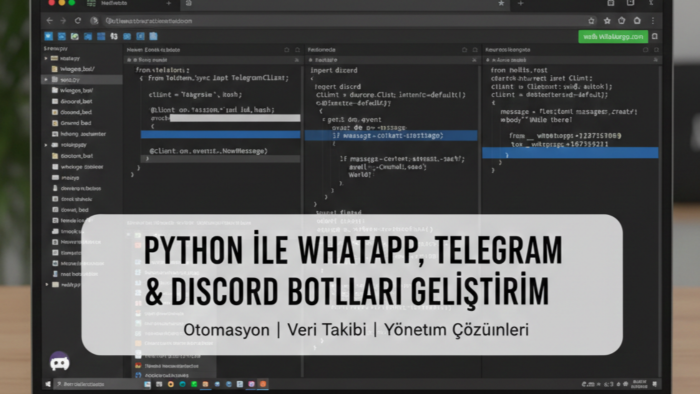This screenshot has height=394, width=700.
Task: Click the light-blue document icon ending app toolbar
Action: 154,36
